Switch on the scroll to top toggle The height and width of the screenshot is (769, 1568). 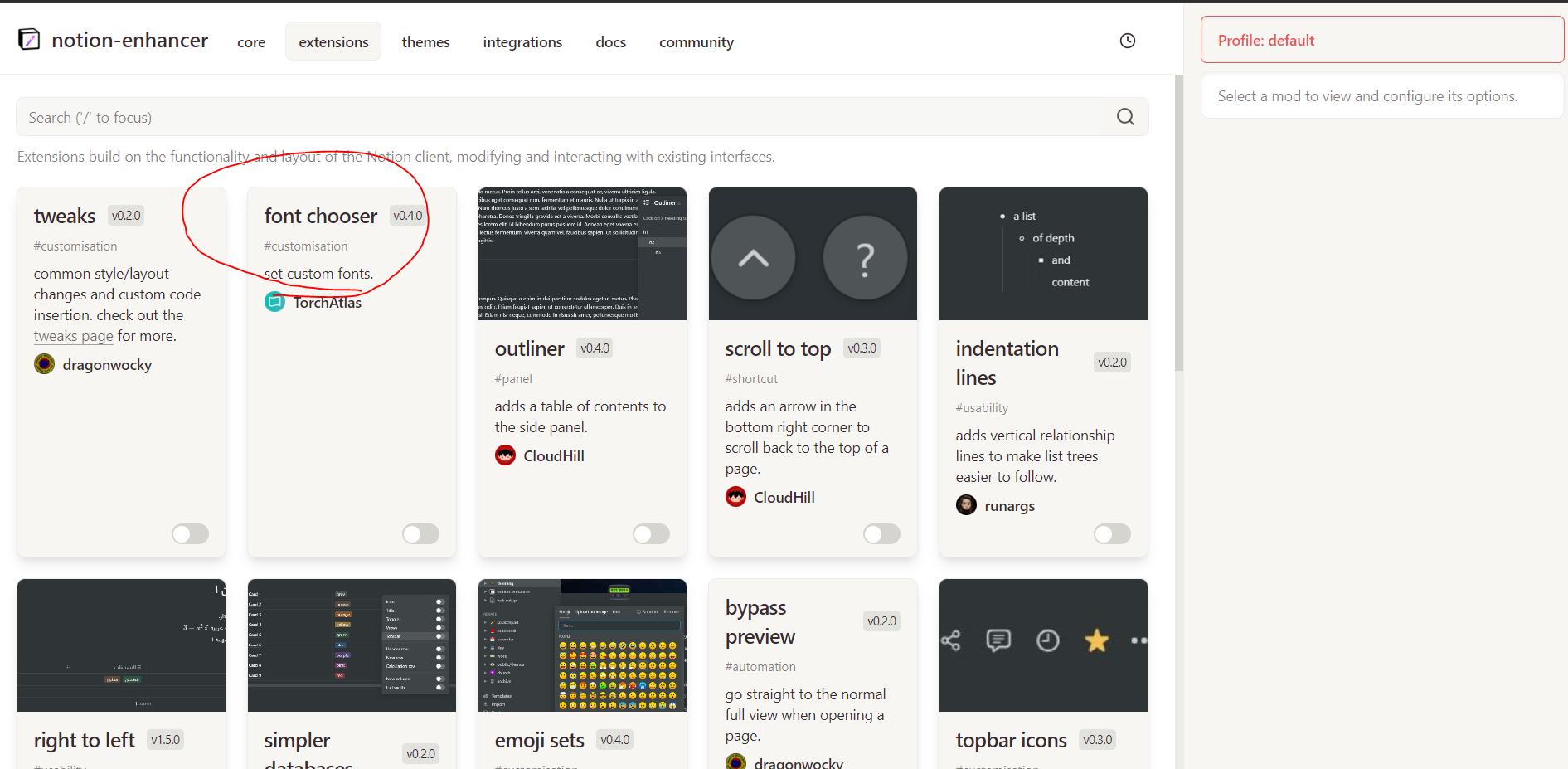(882, 533)
